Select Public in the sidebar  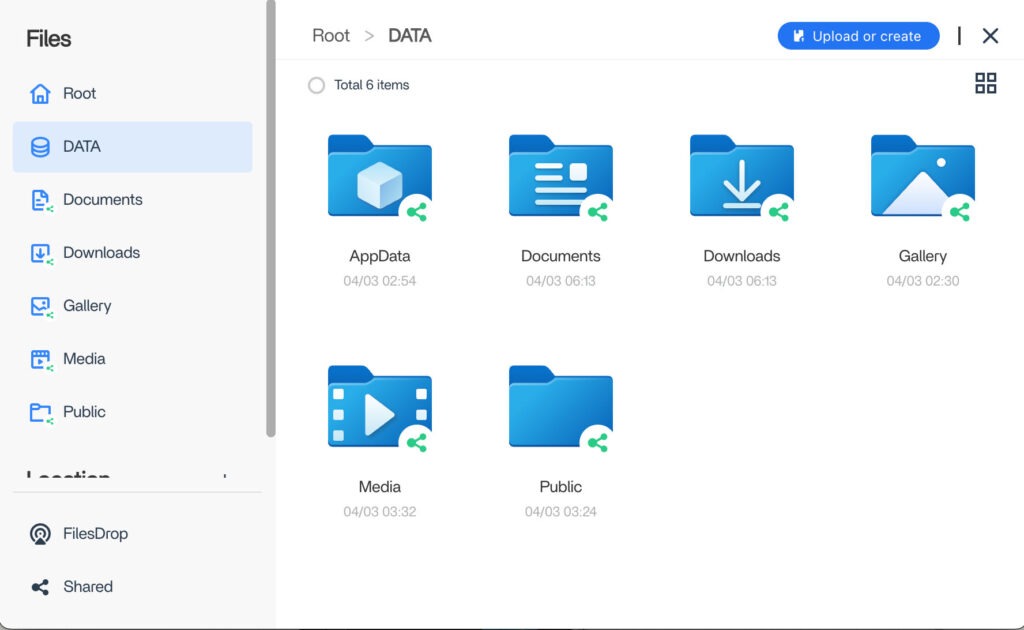(84, 412)
